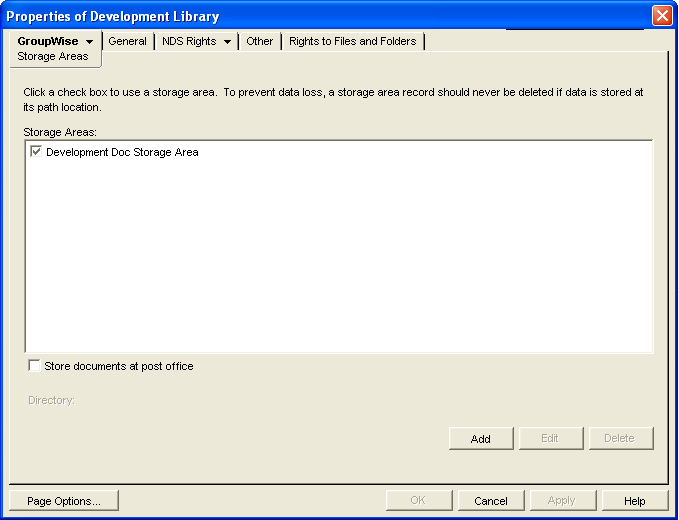Open Rights to Files and Folders tab

click(x=352, y=41)
